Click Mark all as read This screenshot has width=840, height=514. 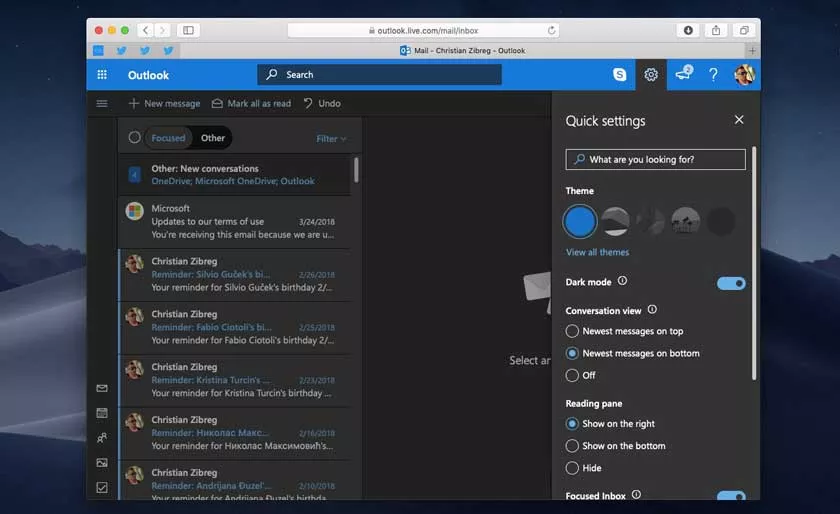coord(251,103)
